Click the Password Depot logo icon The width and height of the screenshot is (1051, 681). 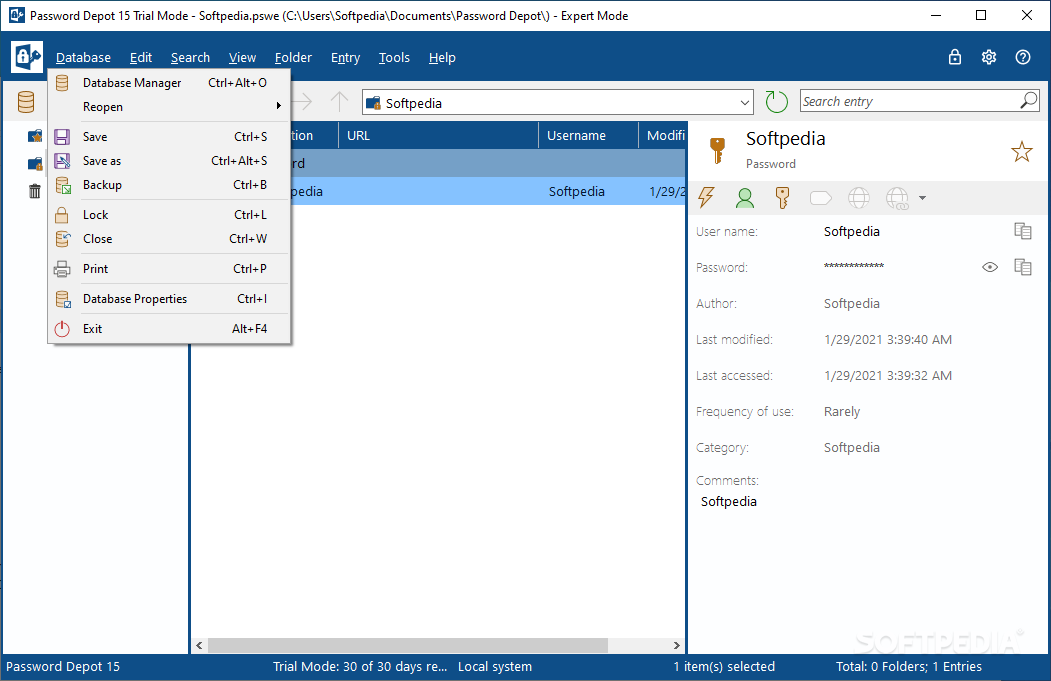(27, 57)
